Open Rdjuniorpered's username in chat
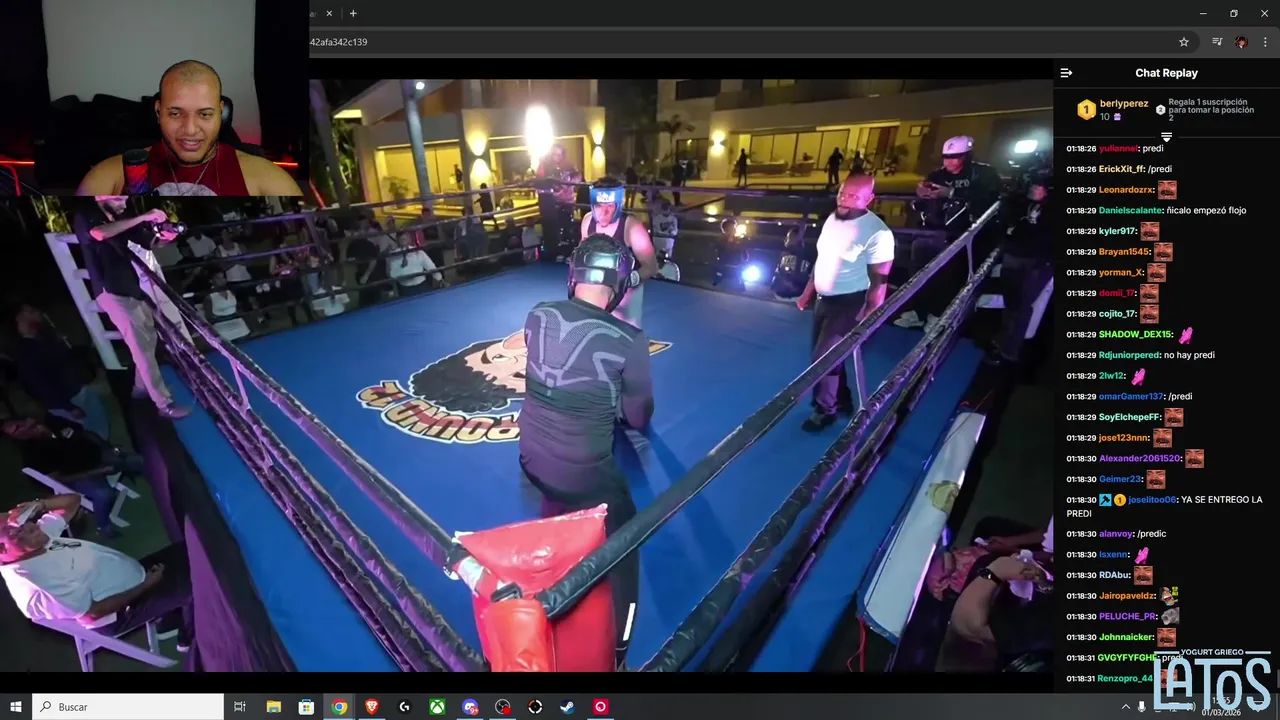1280x720 pixels. [x=1129, y=355]
